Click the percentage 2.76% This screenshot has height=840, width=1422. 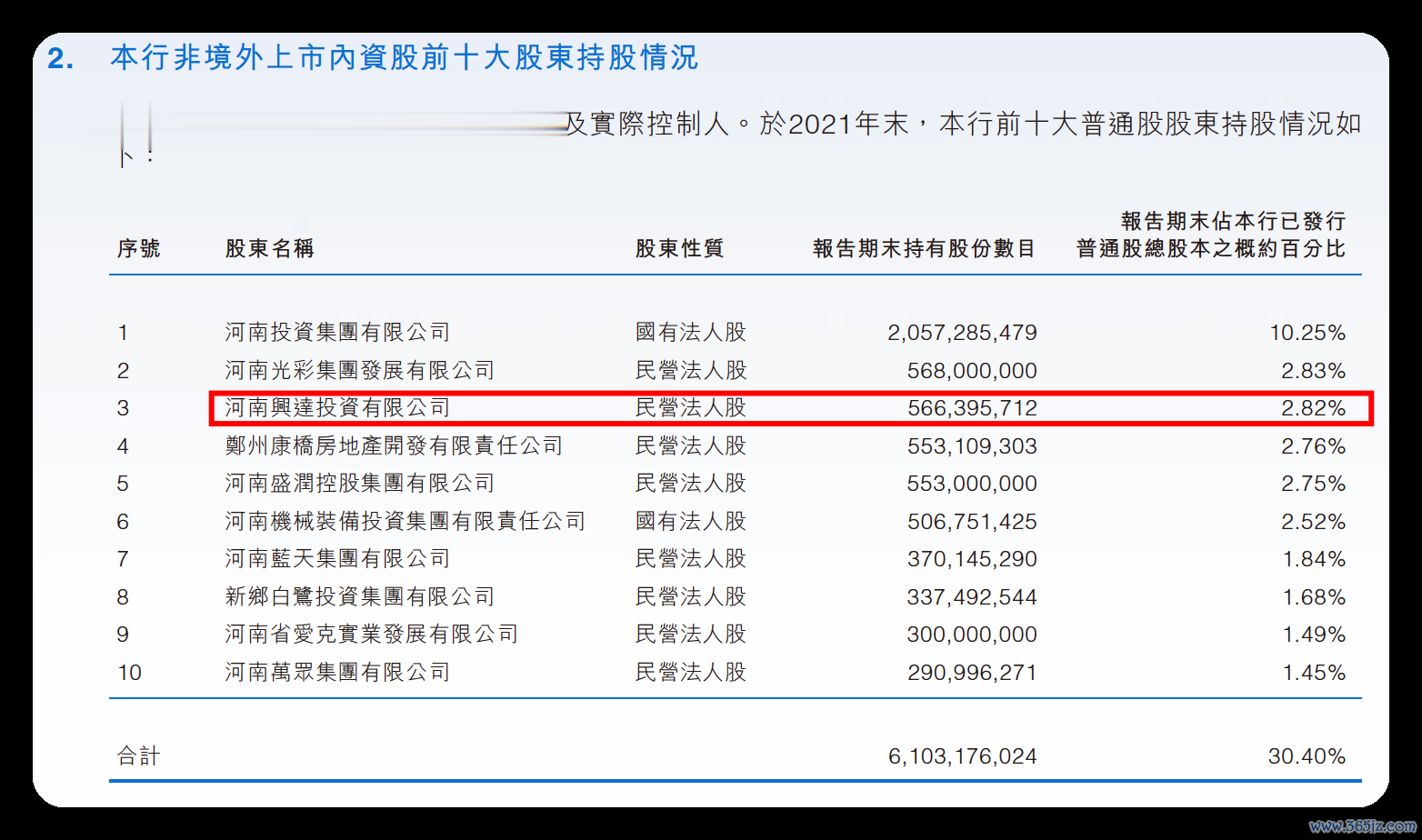1314,446
